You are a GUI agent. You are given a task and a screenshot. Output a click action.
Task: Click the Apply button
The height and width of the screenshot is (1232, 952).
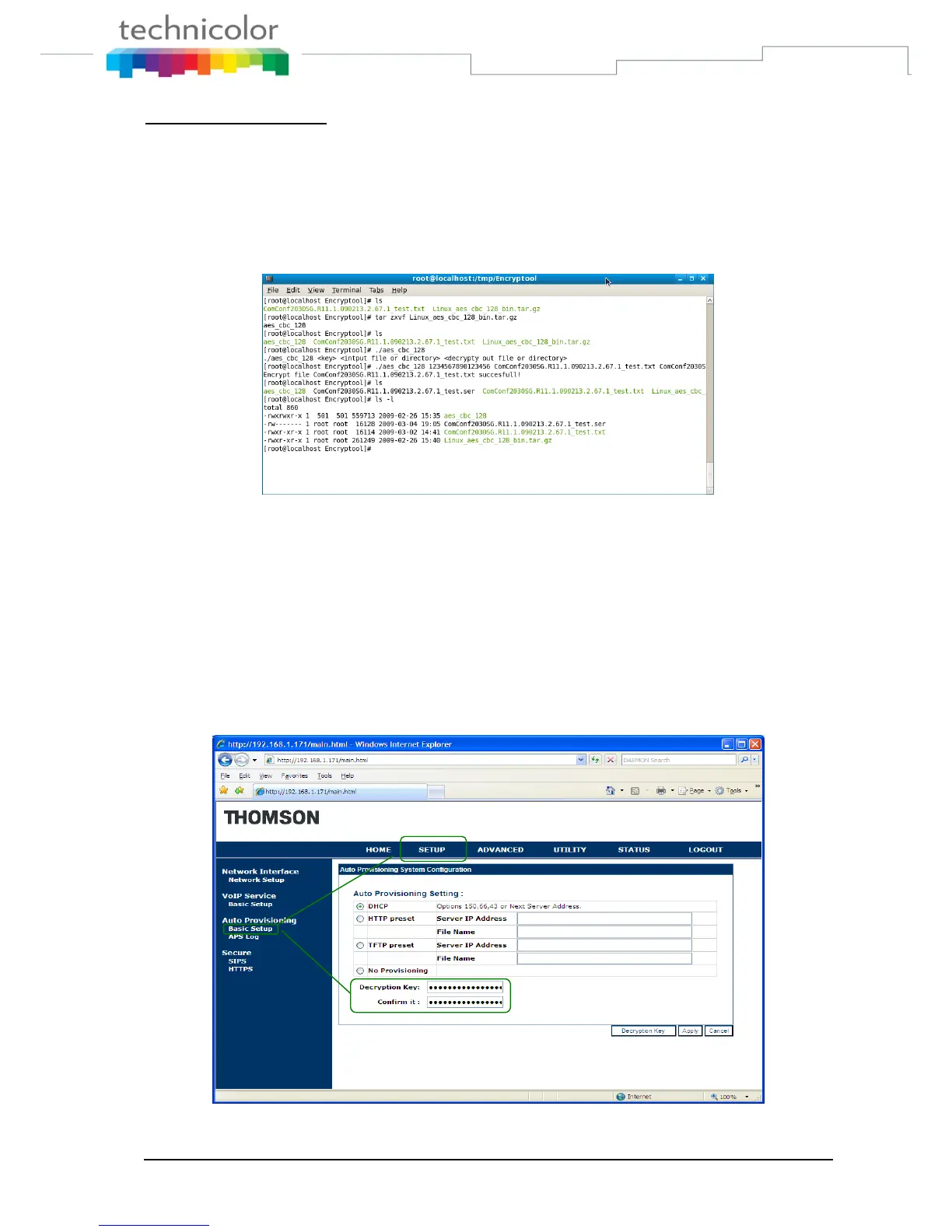click(690, 1031)
